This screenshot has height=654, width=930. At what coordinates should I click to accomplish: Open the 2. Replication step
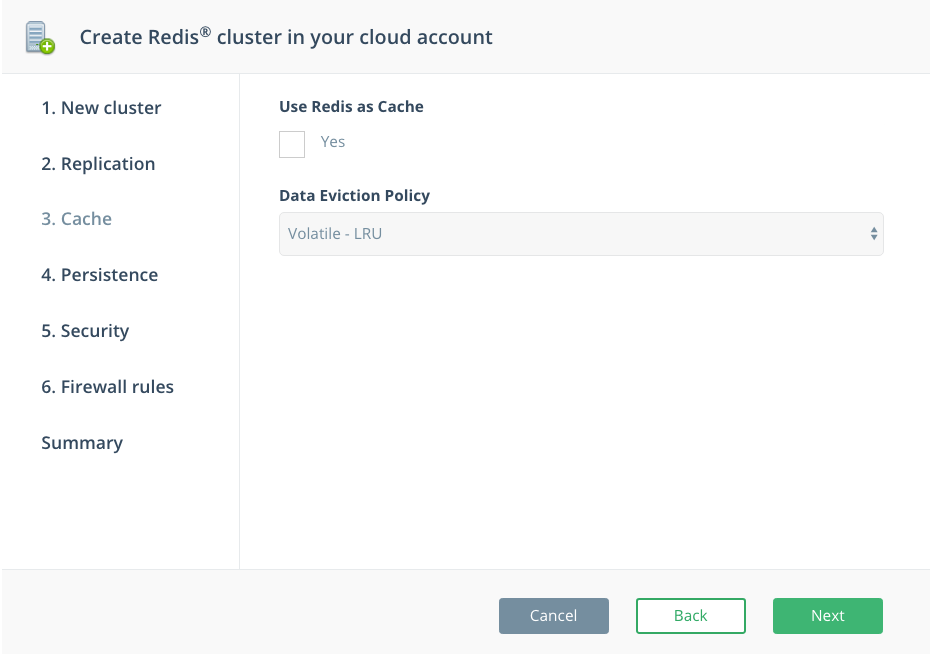(x=98, y=164)
